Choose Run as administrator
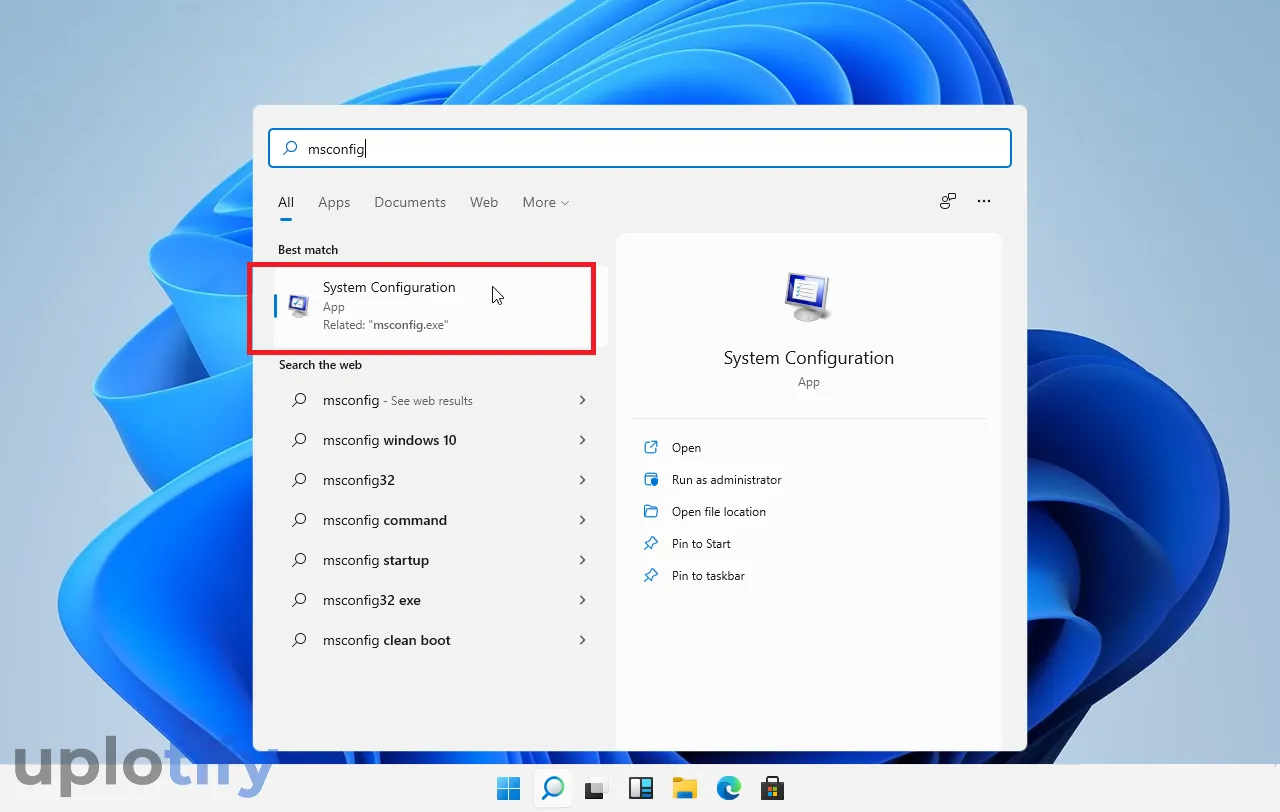Image resolution: width=1280 pixels, height=812 pixels. point(727,480)
